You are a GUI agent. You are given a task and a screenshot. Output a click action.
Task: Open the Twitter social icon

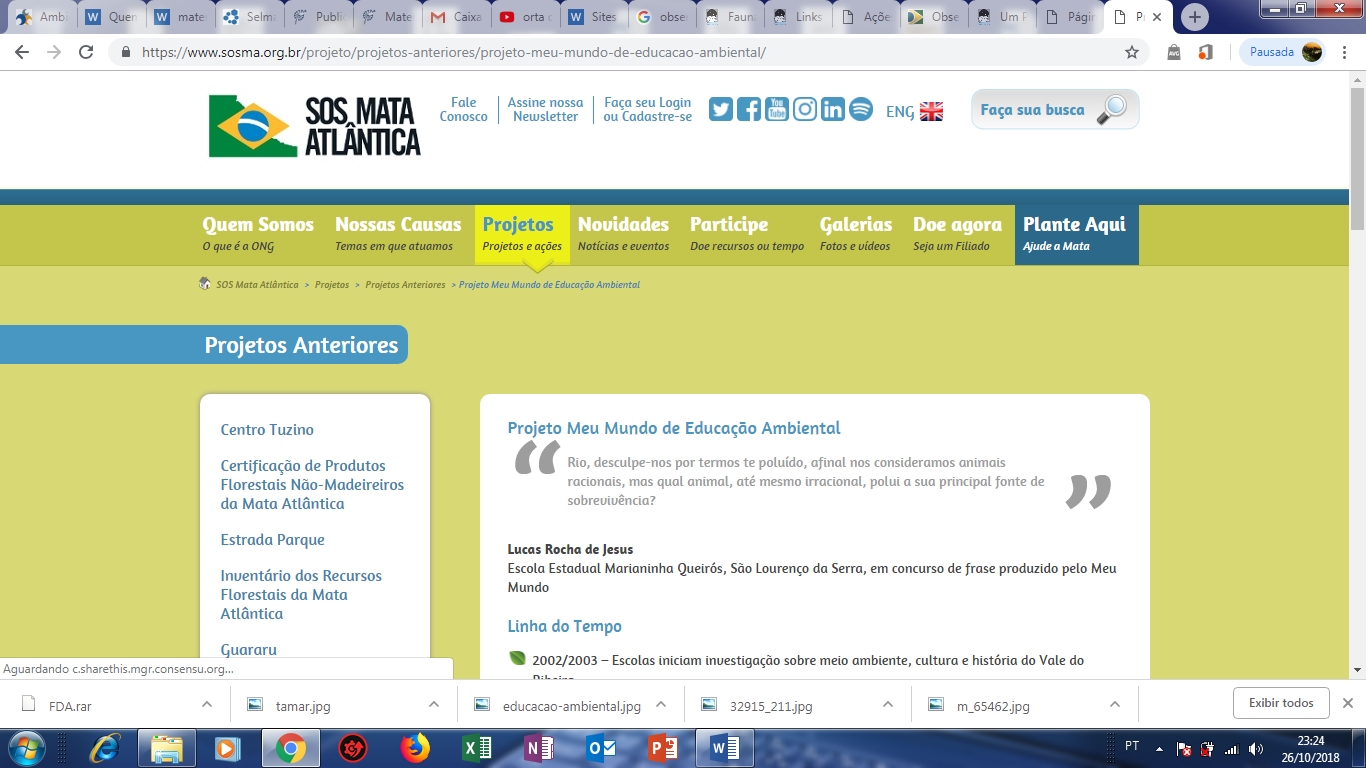(x=721, y=110)
